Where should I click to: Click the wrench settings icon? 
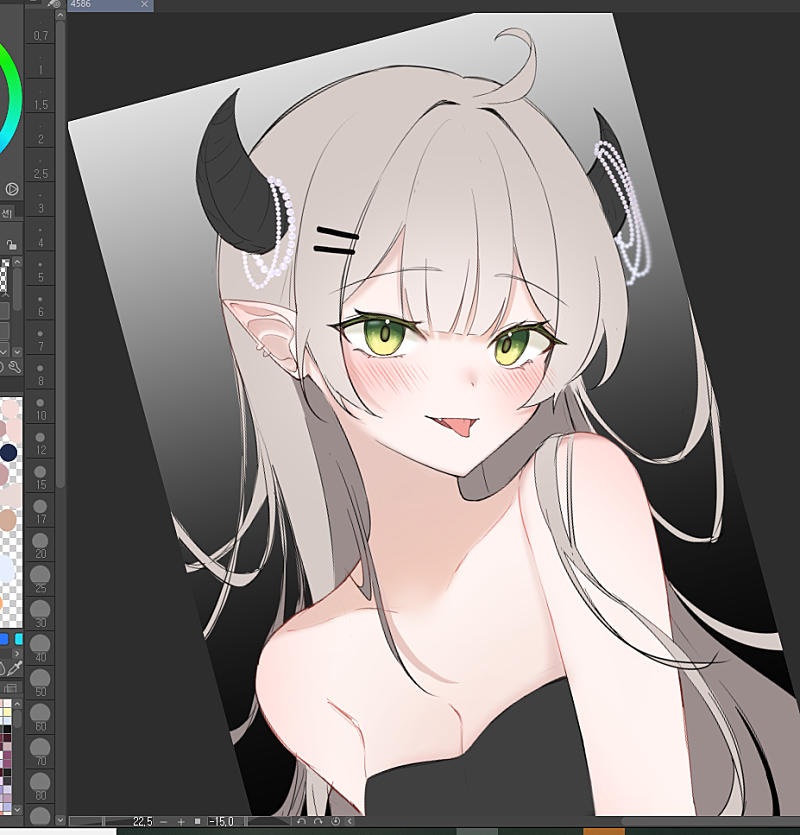(x=15, y=366)
